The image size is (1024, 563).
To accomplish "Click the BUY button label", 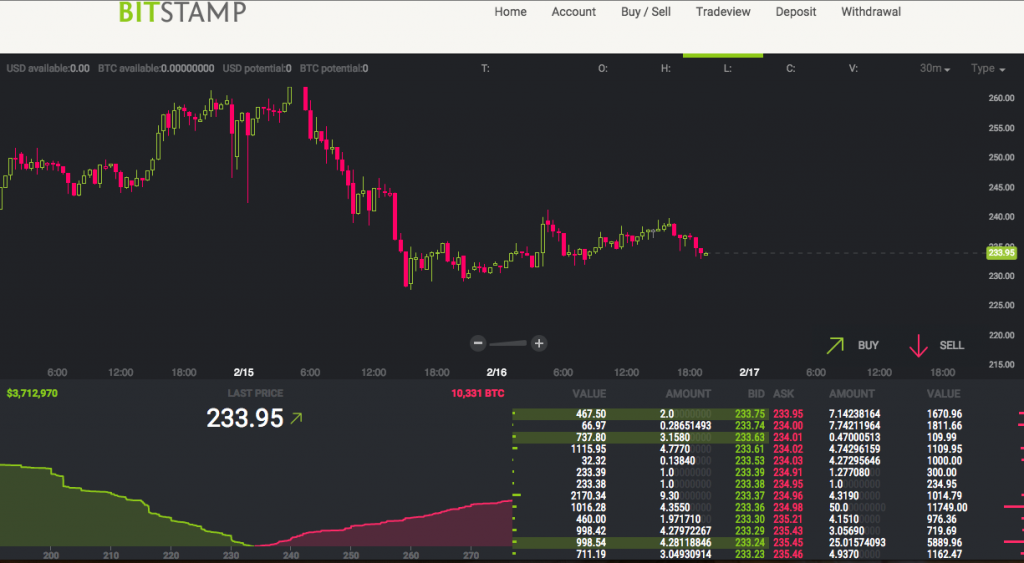I will (x=868, y=346).
